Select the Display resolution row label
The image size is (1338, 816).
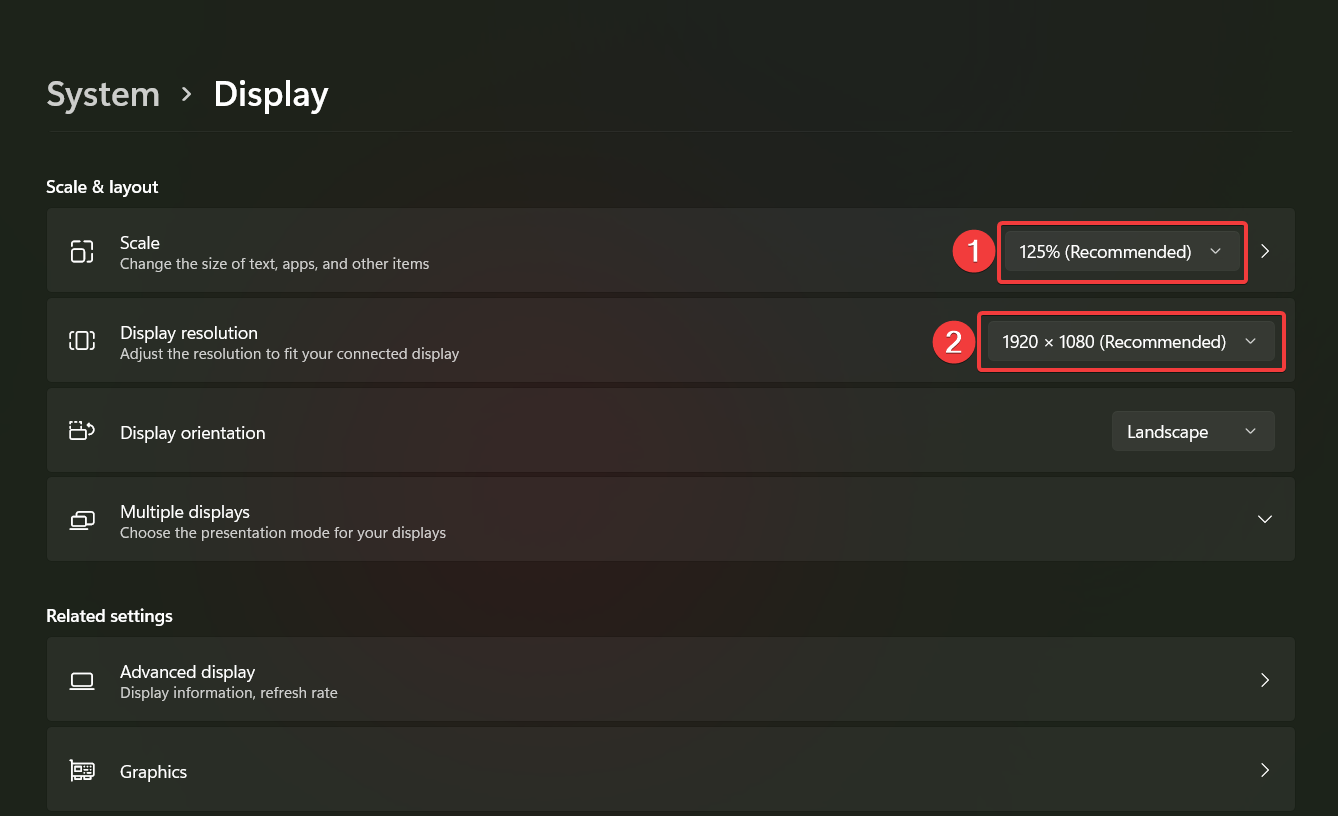pos(189,333)
